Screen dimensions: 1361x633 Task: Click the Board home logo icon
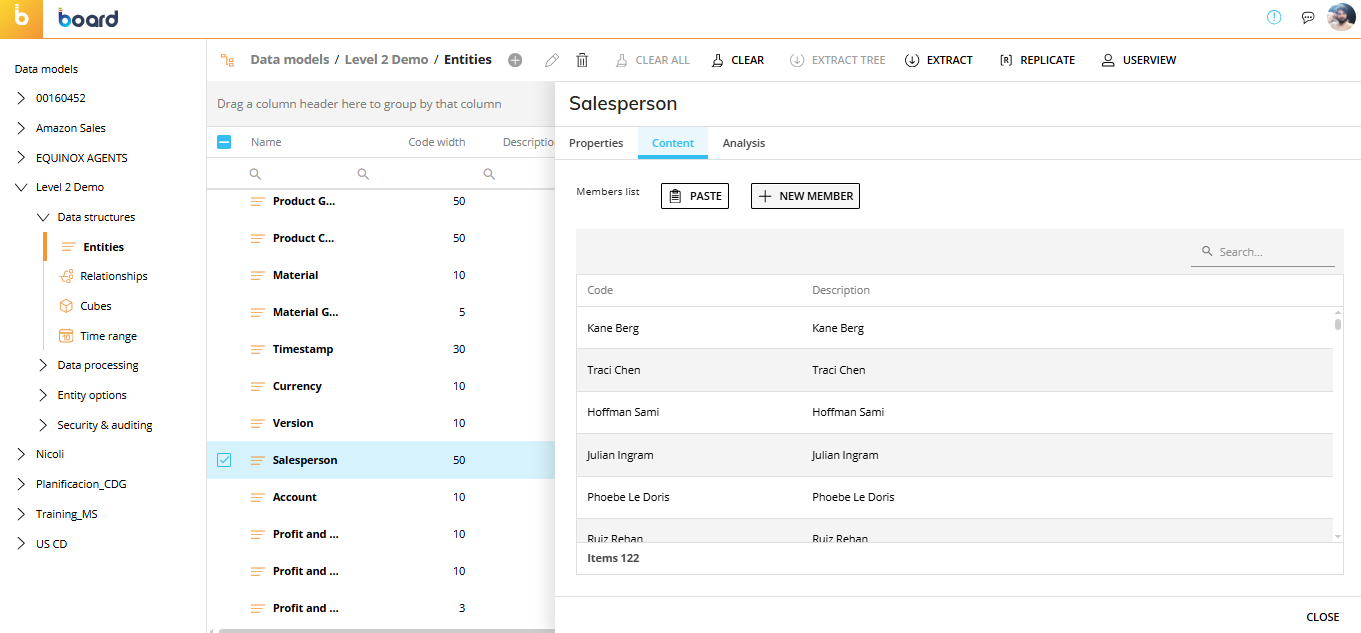pyautogui.click(x=21, y=19)
